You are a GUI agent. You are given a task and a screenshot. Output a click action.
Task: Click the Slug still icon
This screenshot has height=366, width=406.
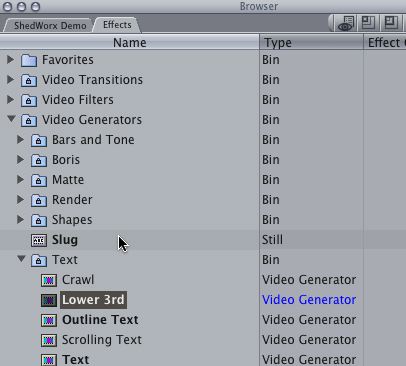(39, 240)
